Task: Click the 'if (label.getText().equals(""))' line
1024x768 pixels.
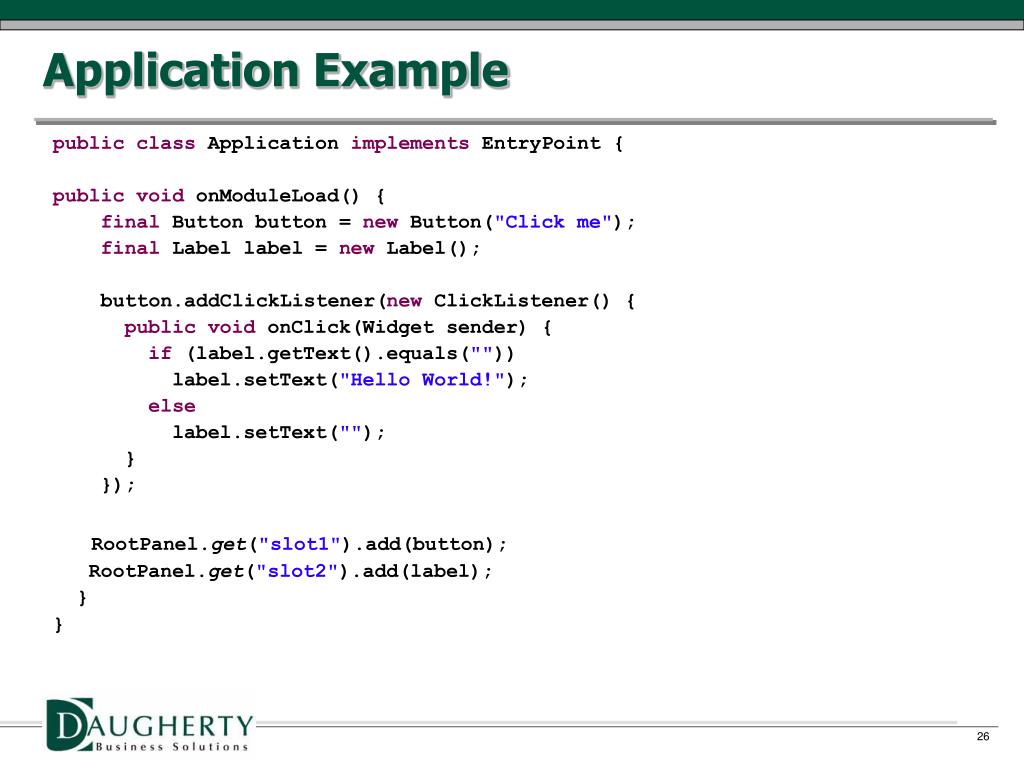Action: (331, 353)
